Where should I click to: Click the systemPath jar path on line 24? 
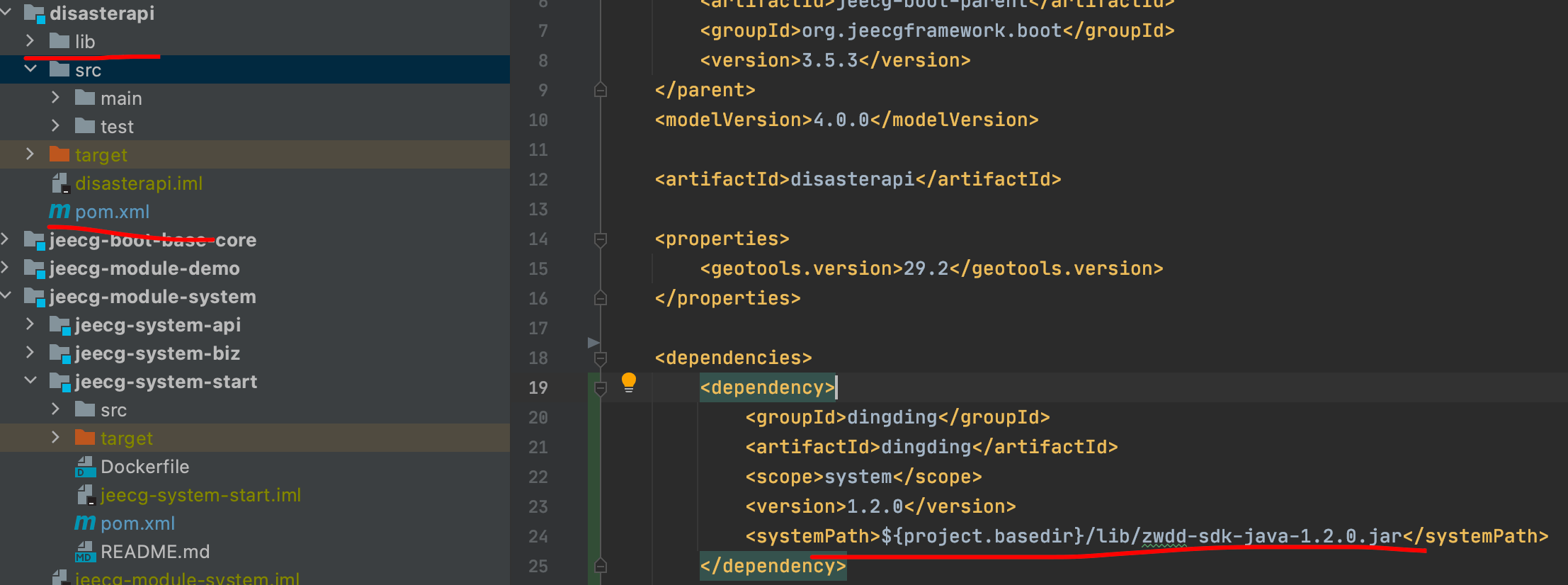pos(1271,536)
